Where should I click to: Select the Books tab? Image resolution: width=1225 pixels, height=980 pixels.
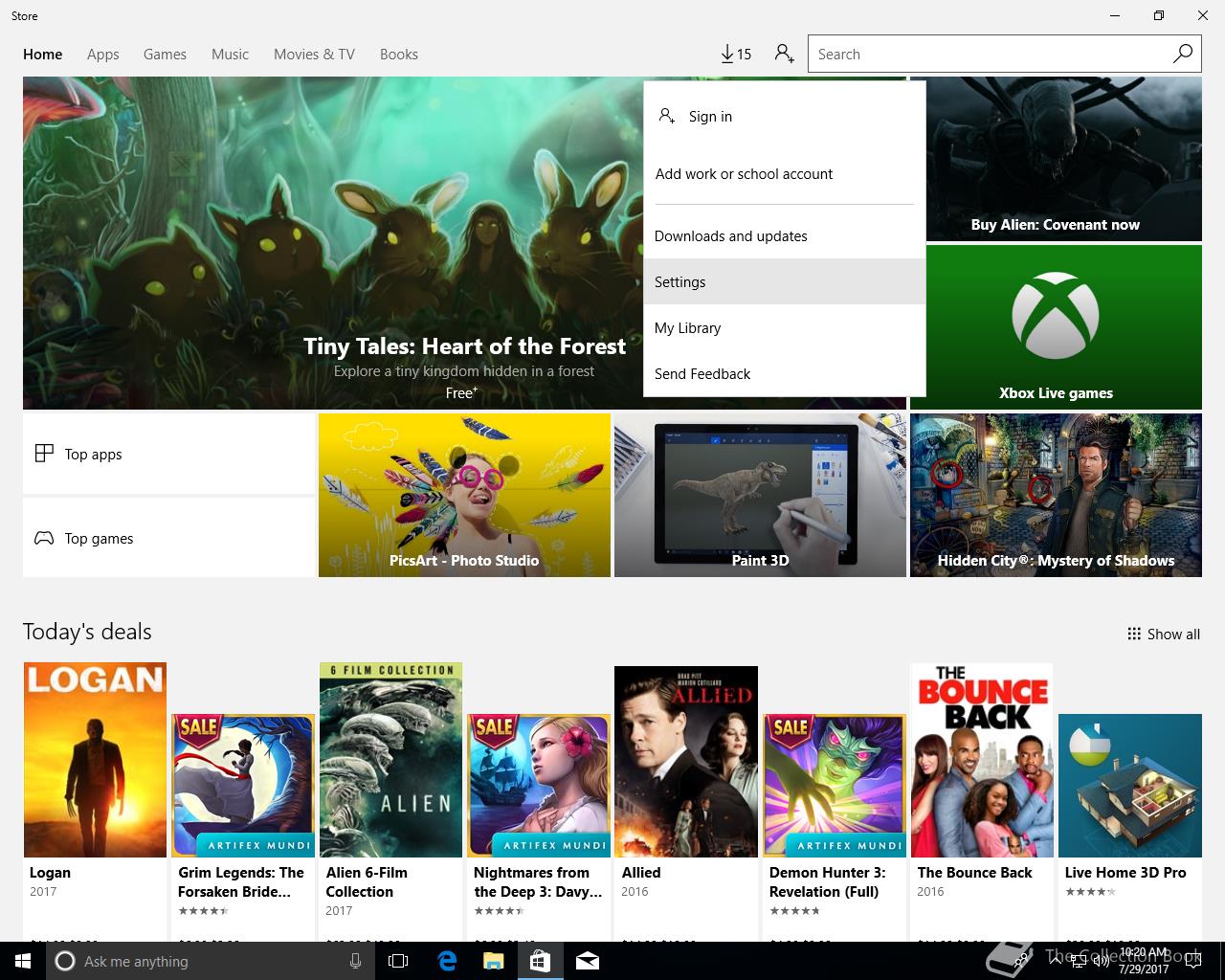[399, 55]
